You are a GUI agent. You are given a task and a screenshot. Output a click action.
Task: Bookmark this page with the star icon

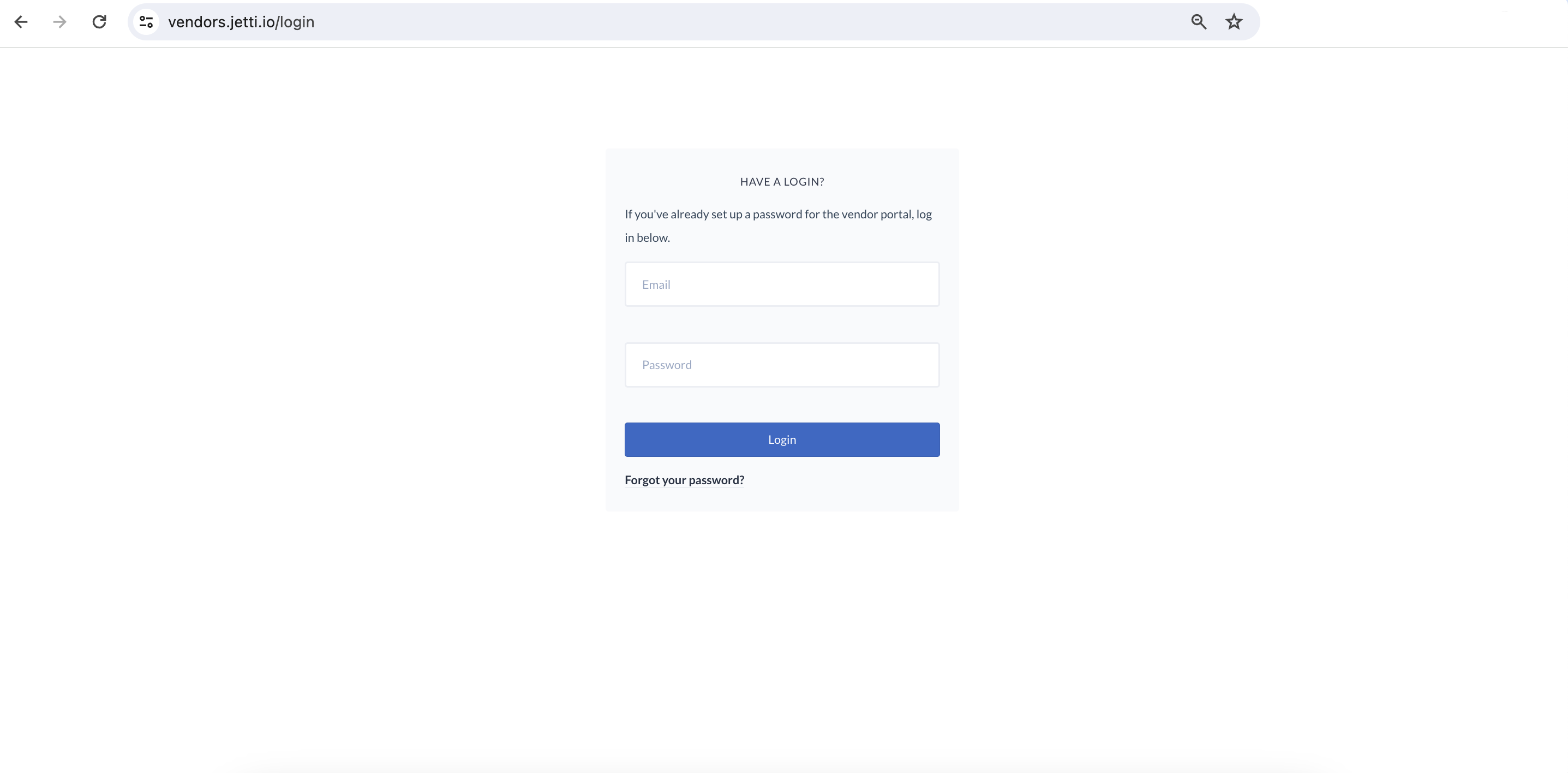pos(1234,22)
